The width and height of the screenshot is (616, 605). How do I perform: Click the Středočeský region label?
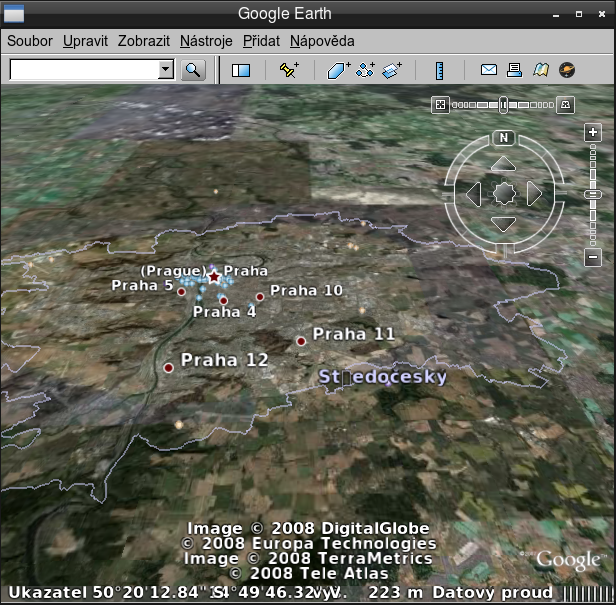click(382, 377)
